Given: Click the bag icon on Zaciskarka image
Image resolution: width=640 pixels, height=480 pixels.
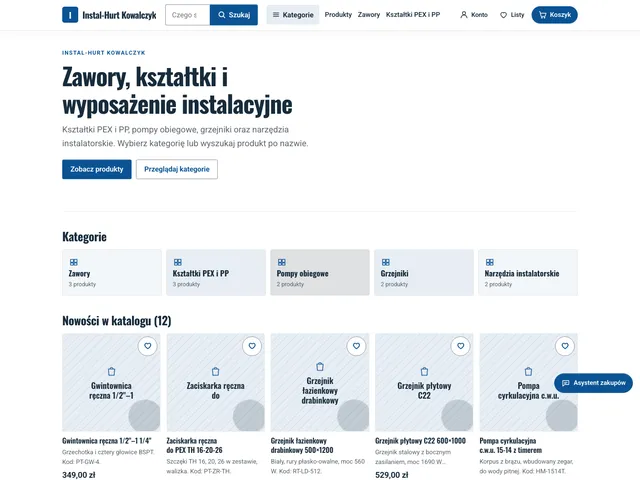Looking at the screenshot, I should coord(216,371).
